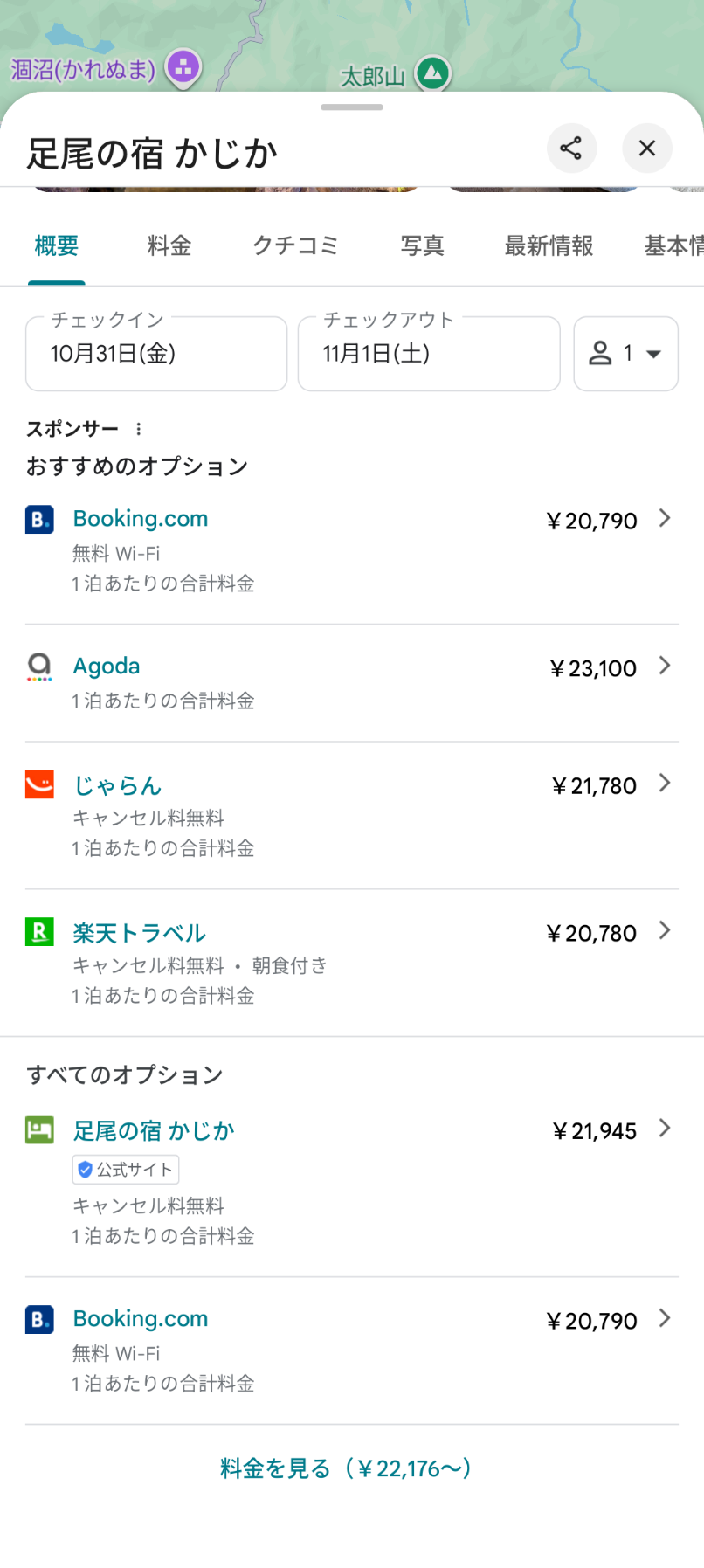Open the 写真 tab
Viewport: 704px width, 1568px height.
click(x=422, y=246)
